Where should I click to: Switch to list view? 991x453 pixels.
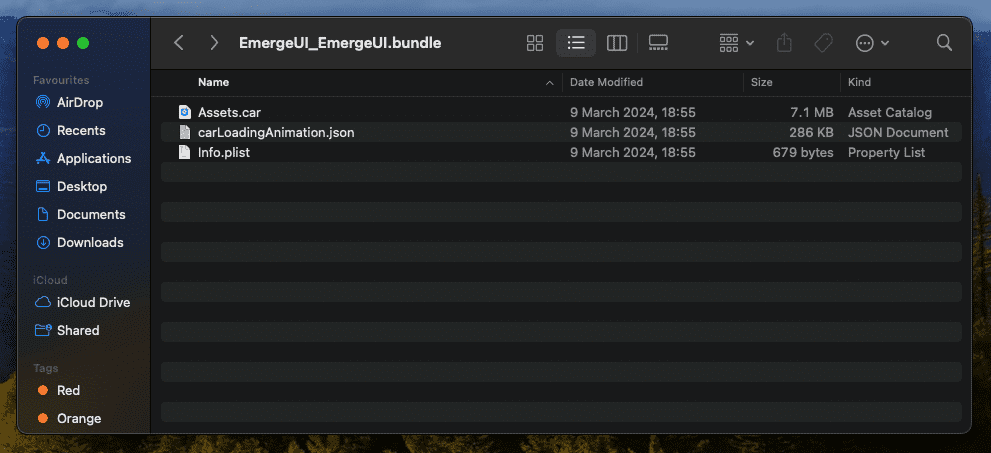(576, 43)
